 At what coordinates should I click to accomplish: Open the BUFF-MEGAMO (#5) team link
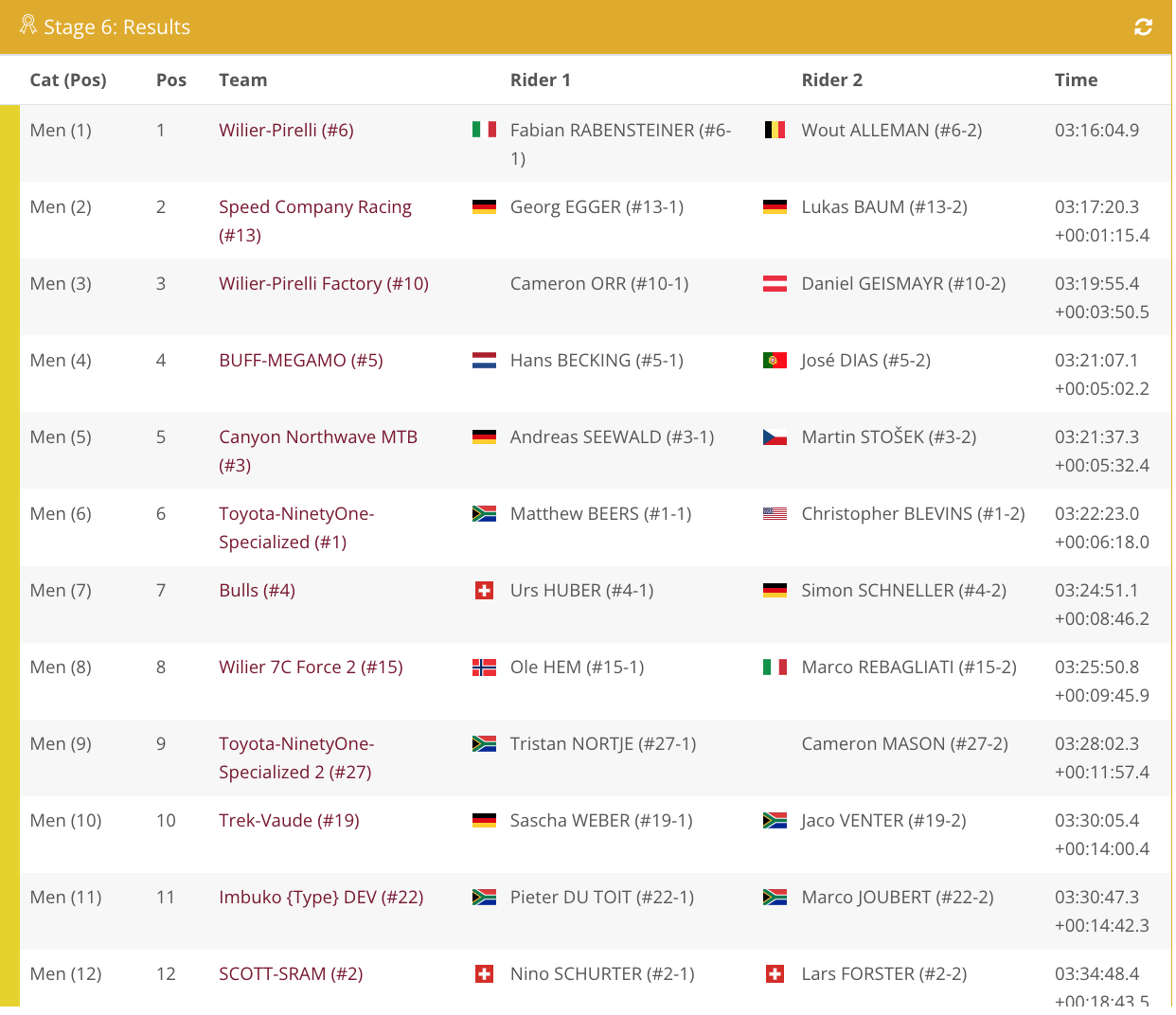coord(301,360)
